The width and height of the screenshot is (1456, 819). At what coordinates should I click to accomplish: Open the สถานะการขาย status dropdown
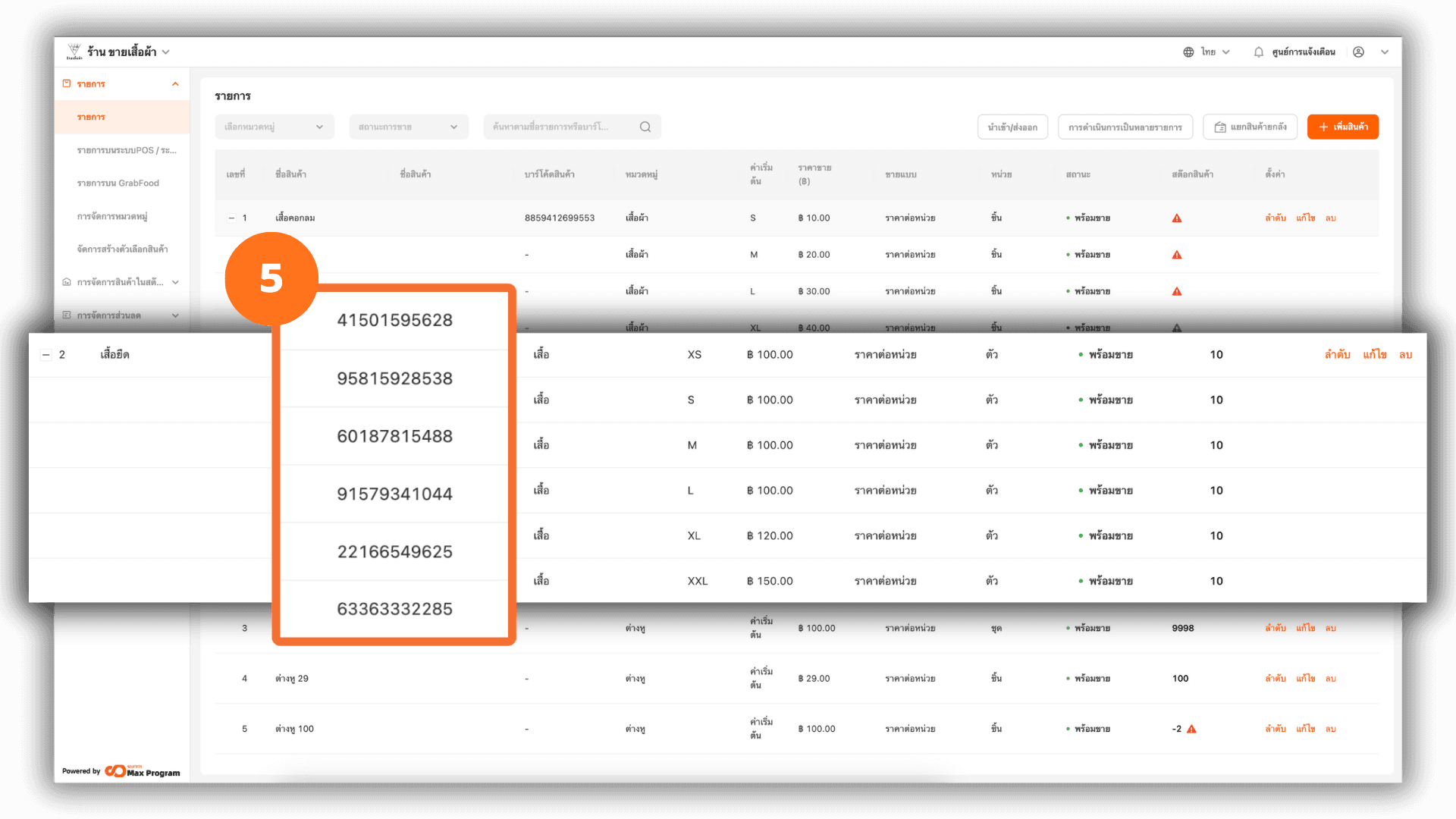click(408, 127)
